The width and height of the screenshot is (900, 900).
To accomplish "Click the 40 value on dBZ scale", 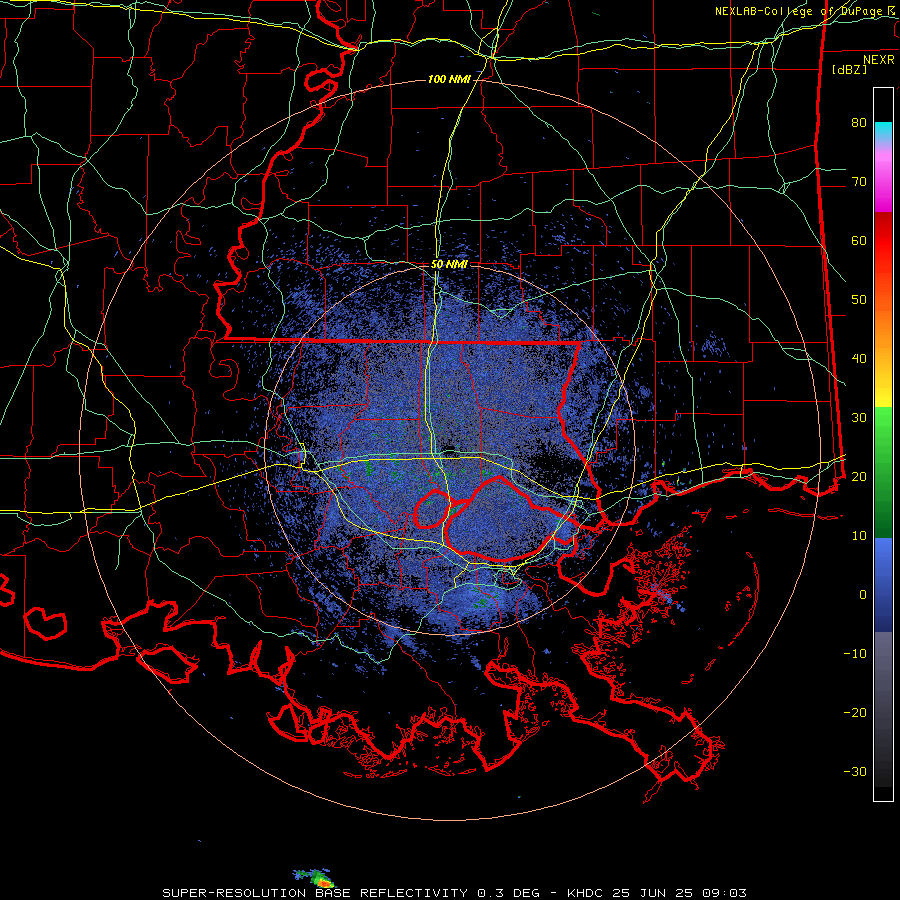I will tap(859, 358).
